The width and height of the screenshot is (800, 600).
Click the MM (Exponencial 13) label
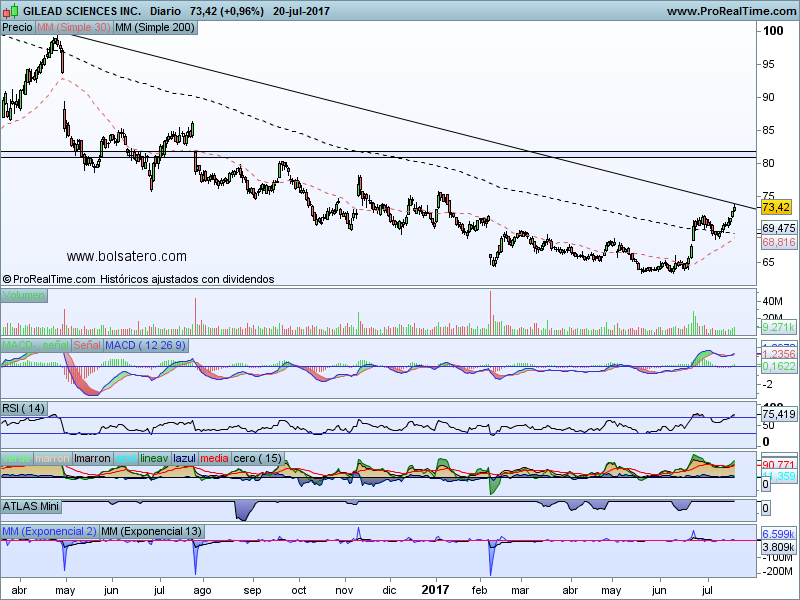pyautogui.click(x=152, y=531)
